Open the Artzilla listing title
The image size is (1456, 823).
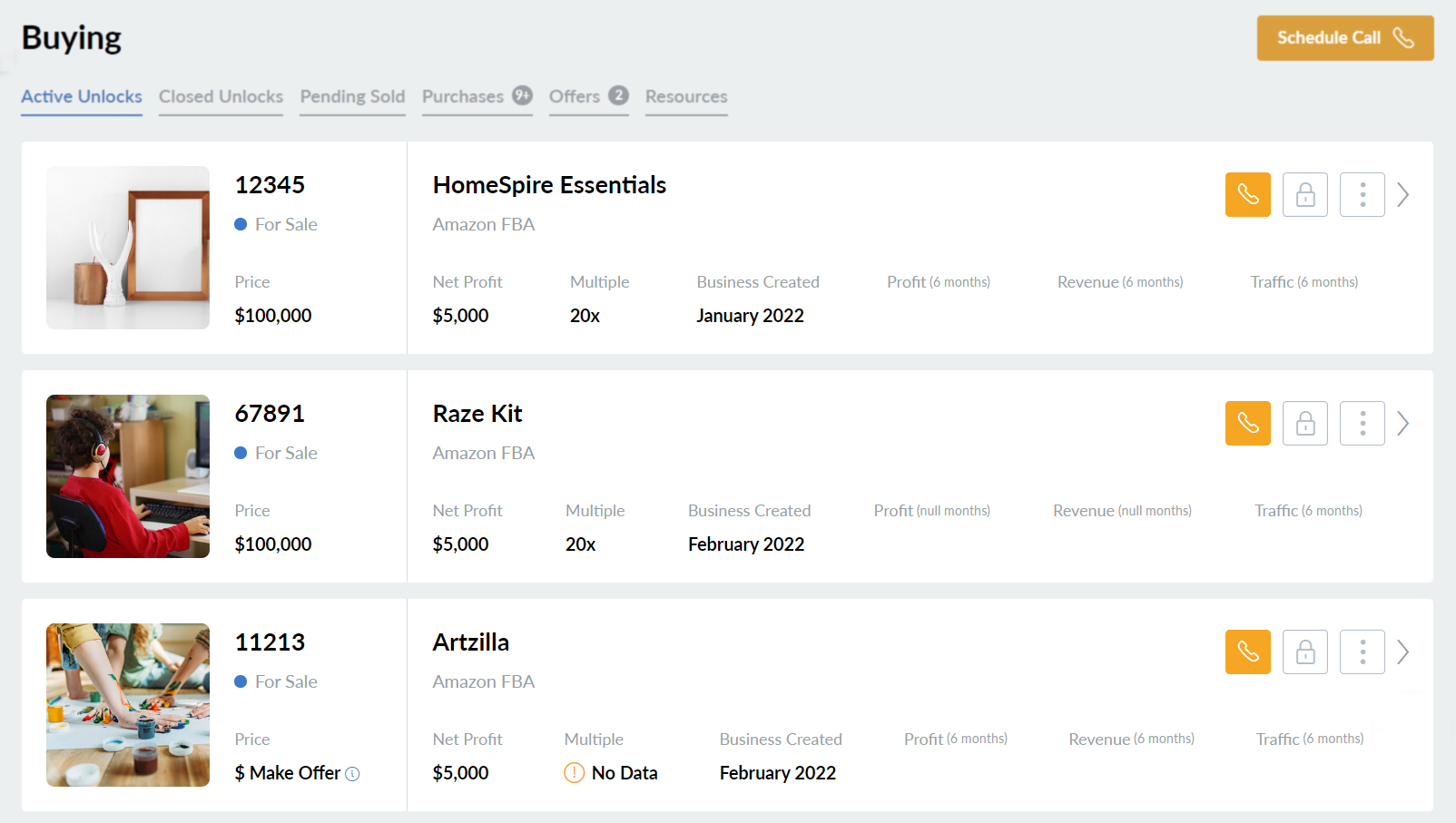point(470,642)
